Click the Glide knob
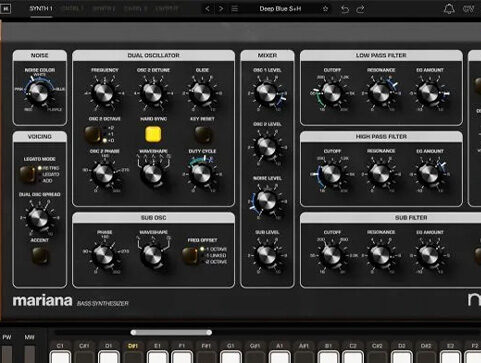The width and height of the screenshot is (481, 363). click(x=201, y=93)
